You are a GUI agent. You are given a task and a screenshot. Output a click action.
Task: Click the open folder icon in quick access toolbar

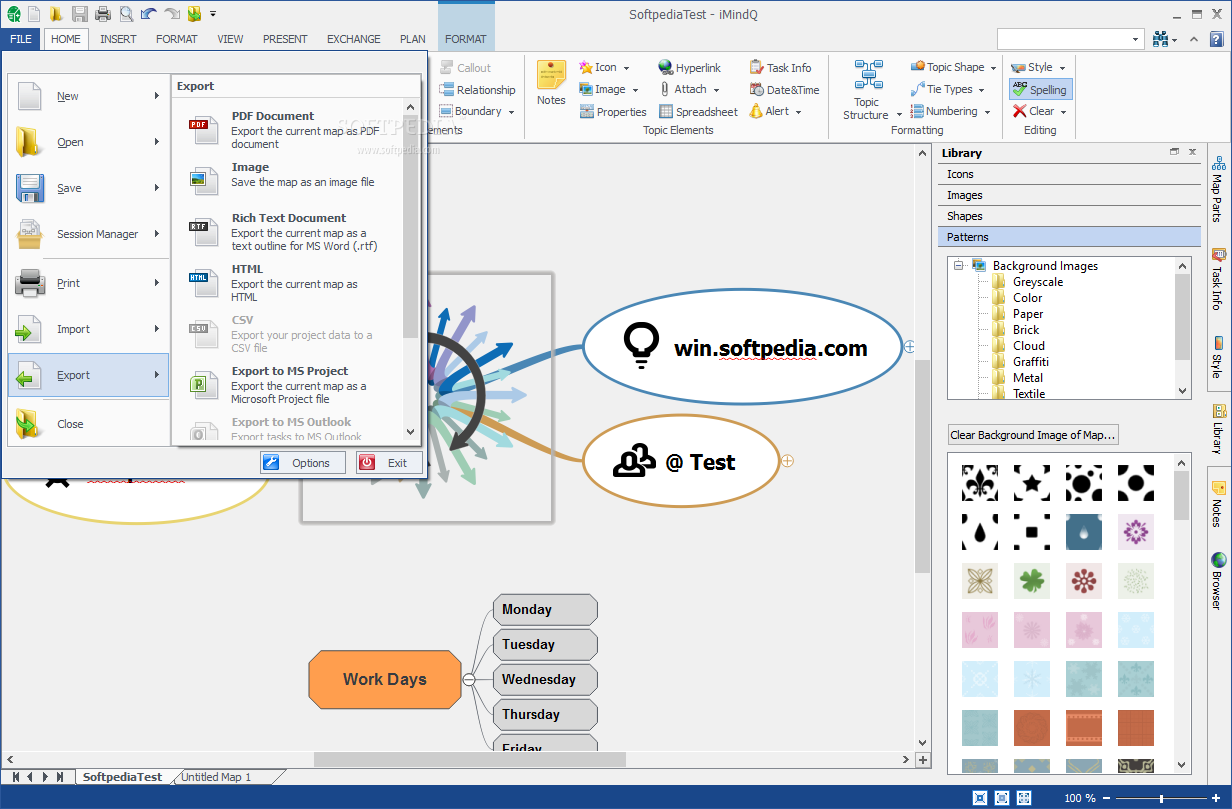pos(56,13)
